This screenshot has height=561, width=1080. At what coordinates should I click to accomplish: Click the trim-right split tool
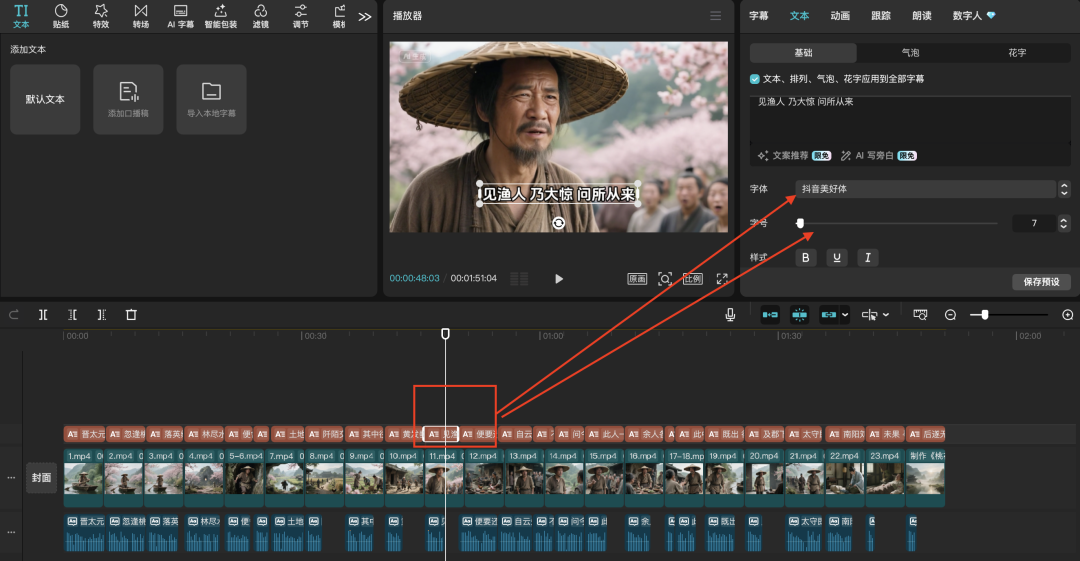pyautogui.click(x=101, y=315)
